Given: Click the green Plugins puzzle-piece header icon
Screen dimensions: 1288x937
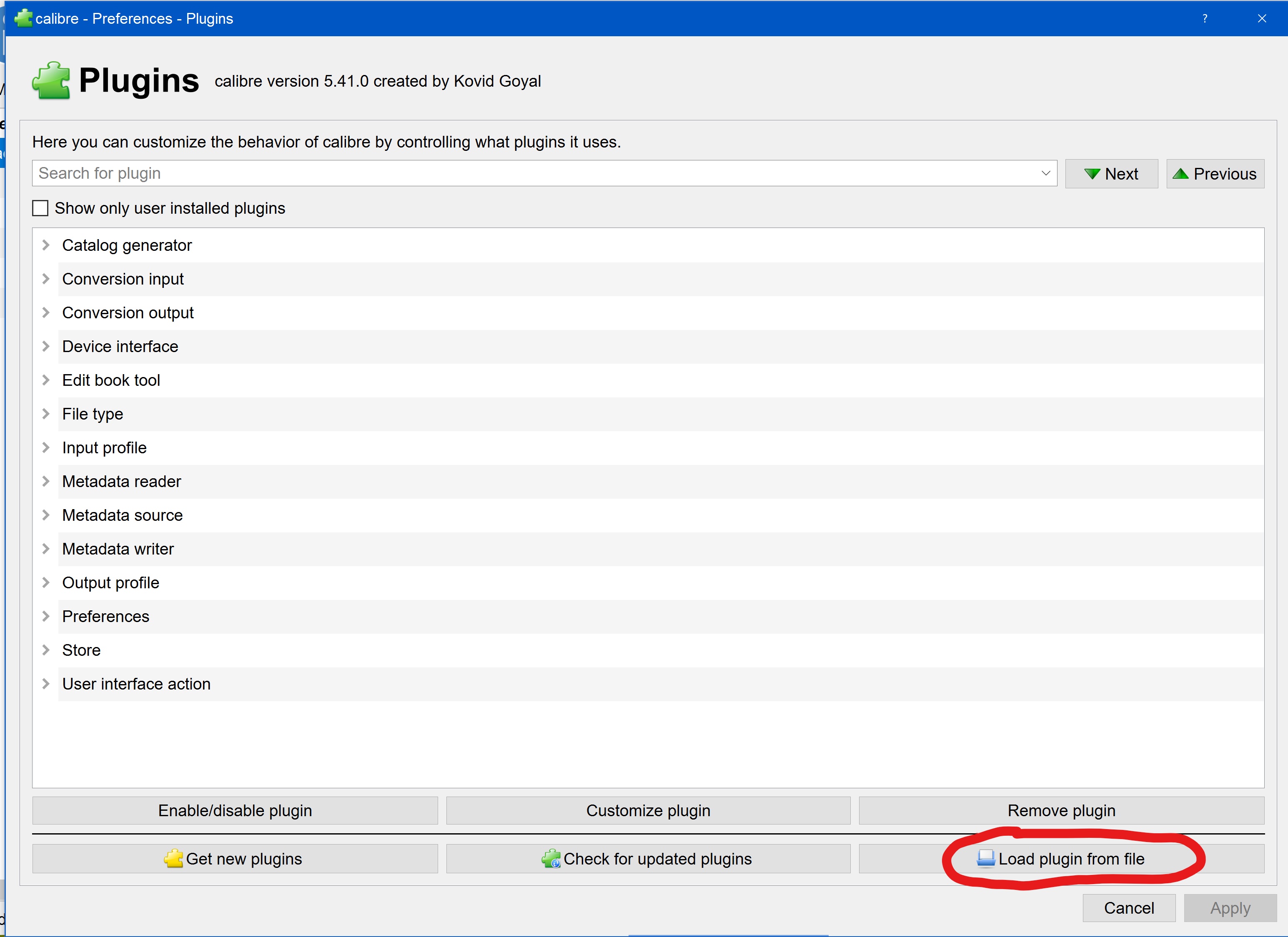Looking at the screenshot, I should [x=51, y=80].
